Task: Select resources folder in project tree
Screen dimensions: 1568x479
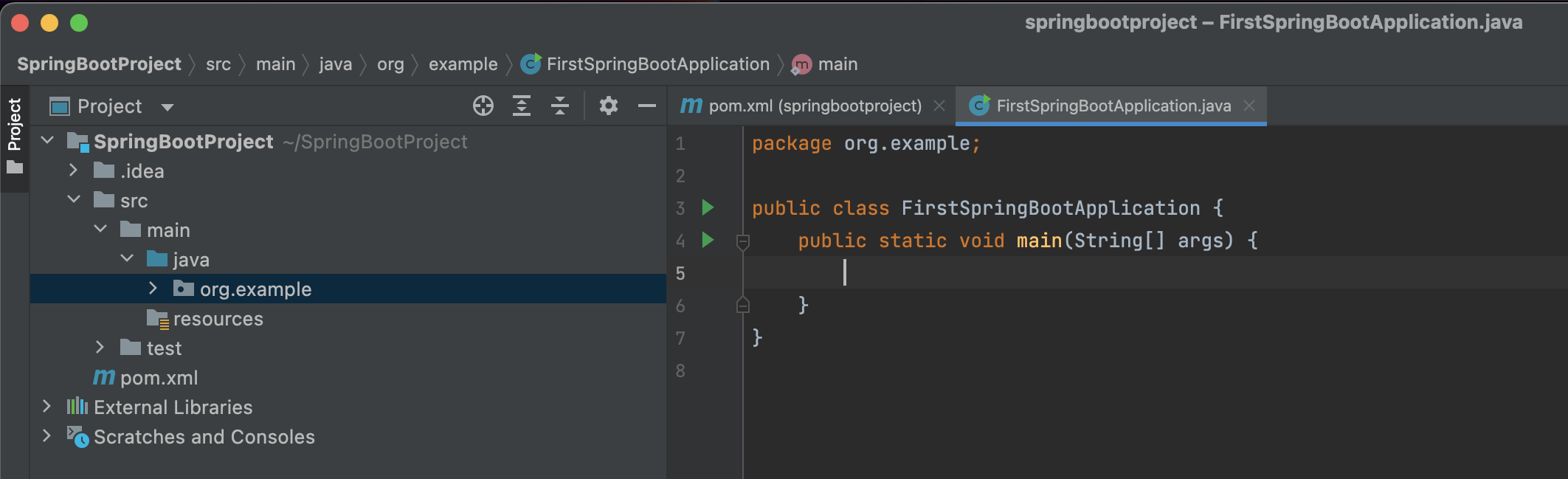Action: point(348,318)
